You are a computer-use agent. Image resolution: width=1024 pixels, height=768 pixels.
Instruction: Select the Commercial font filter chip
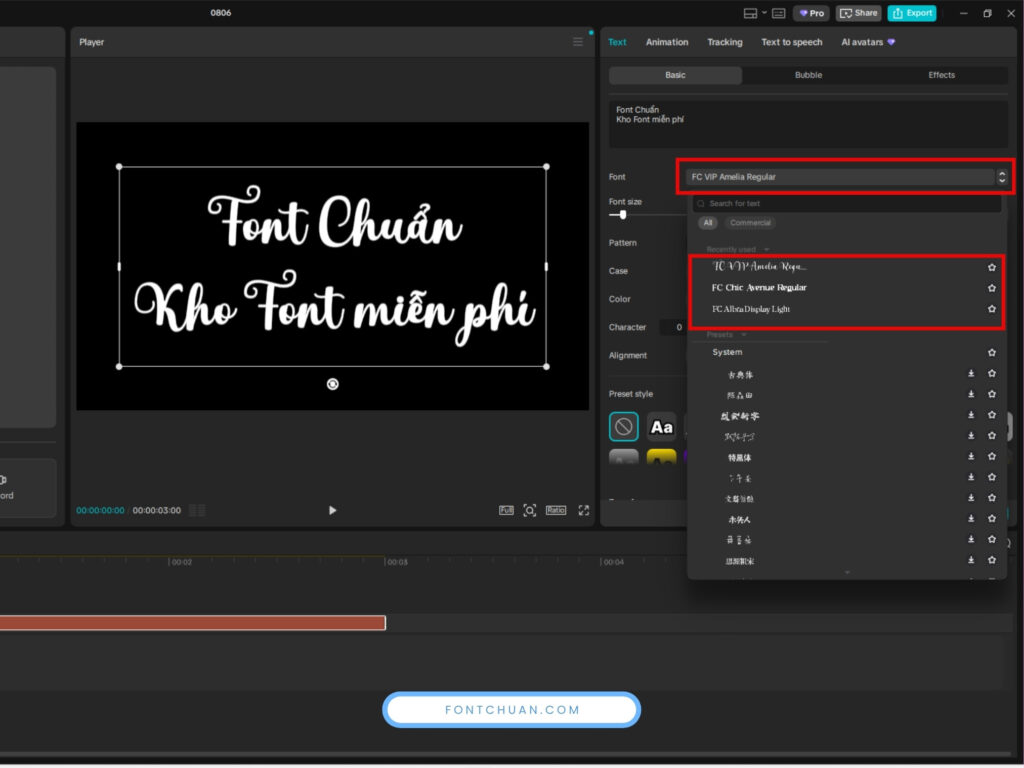(x=750, y=223)
